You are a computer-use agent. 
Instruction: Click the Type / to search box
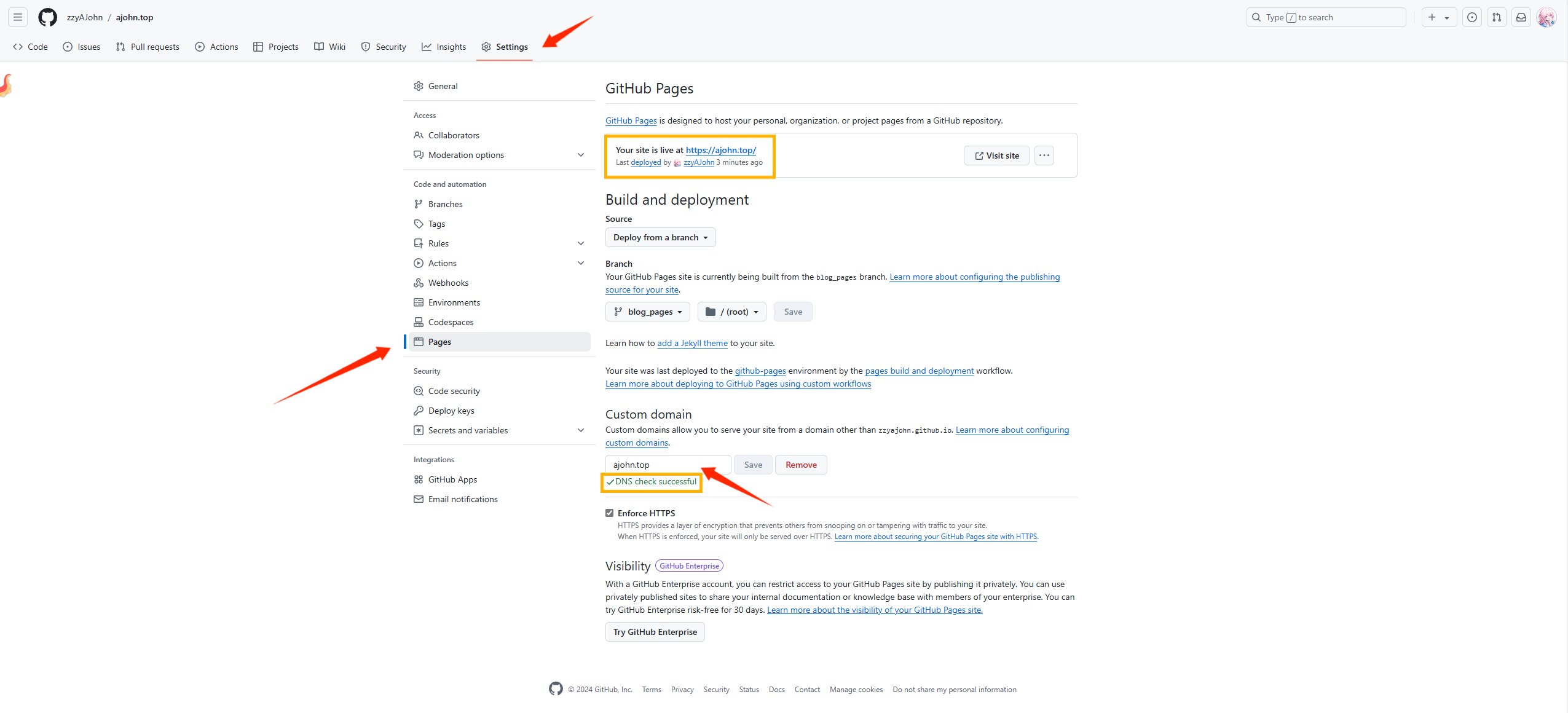1326,17
